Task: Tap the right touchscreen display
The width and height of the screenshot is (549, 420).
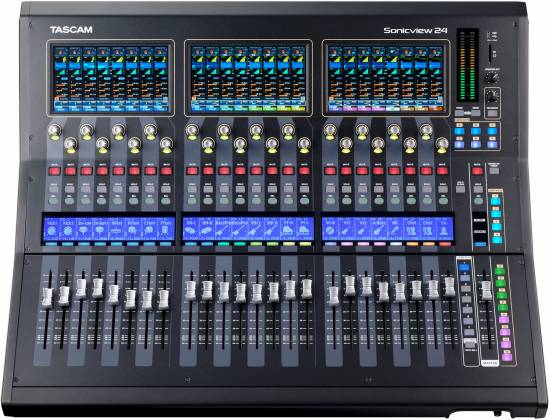Action: coord(386,78)
